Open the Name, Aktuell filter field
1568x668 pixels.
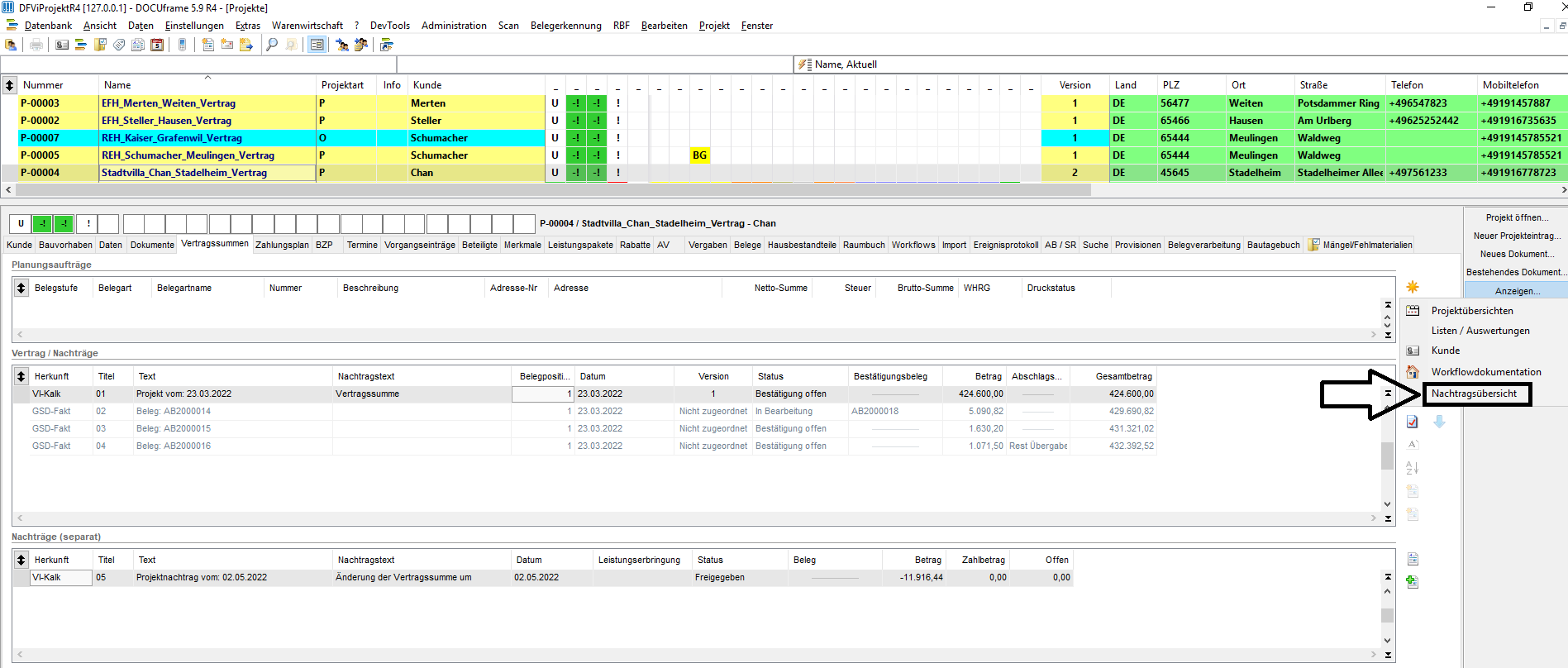pyautogui.click(x=1180, y=64)
